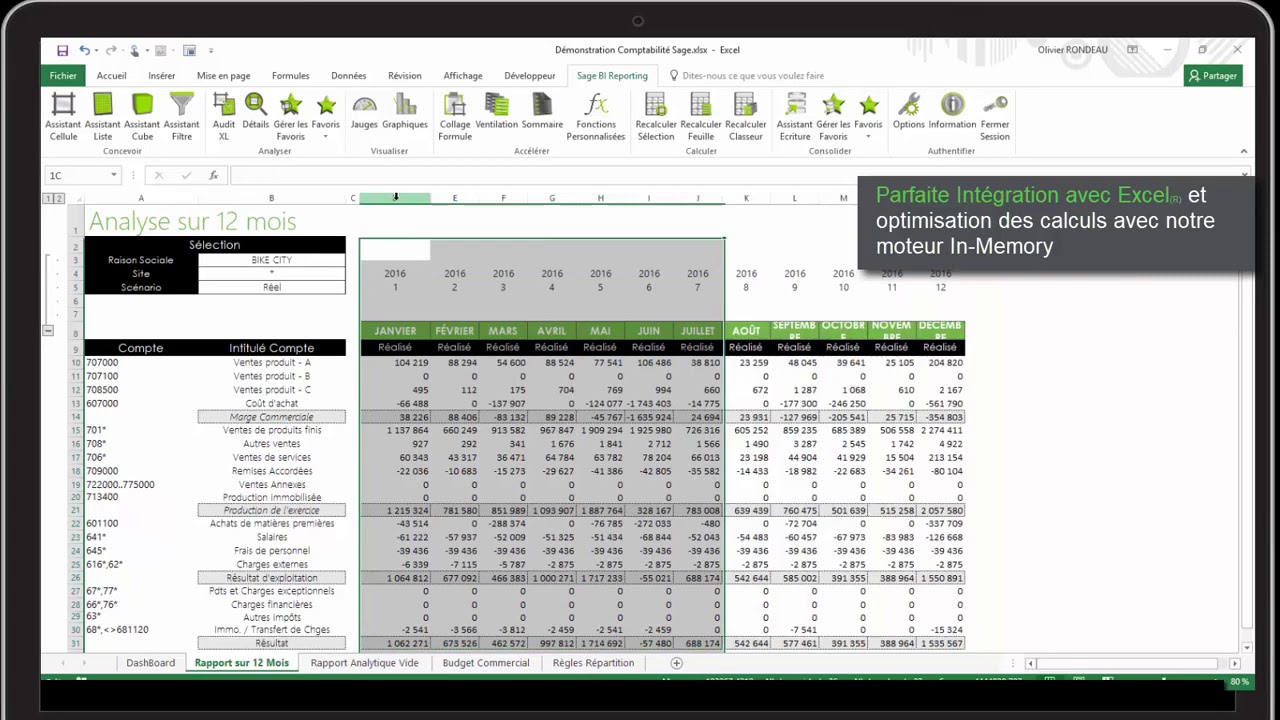Select the Sage BI Reporting tab
The image size is (1280, 720).
pyautogui.click(x=612, y=76)
